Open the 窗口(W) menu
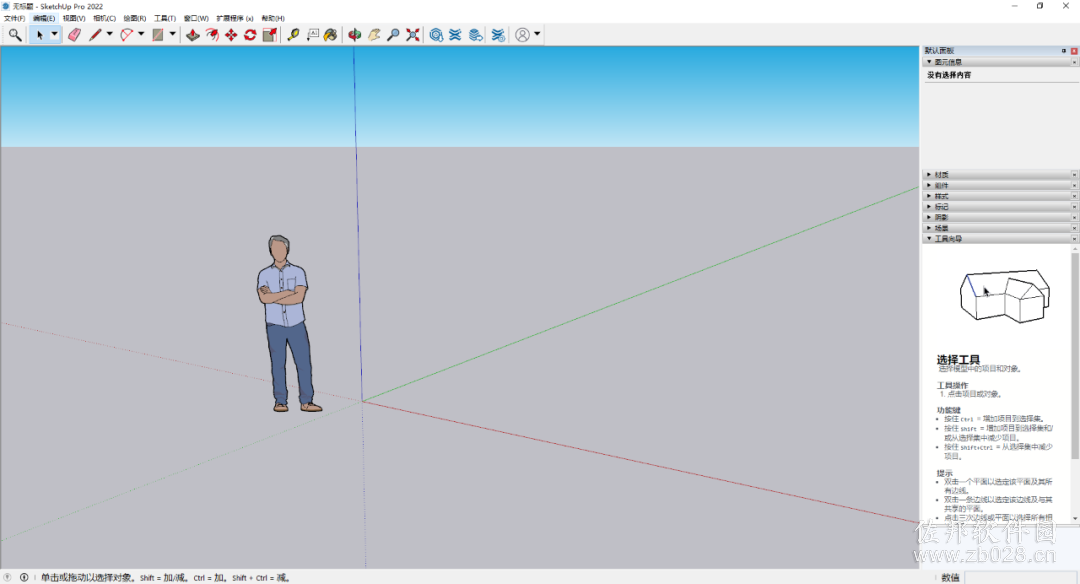Viewport: 1080px width, 584px height. coord(196,19)
